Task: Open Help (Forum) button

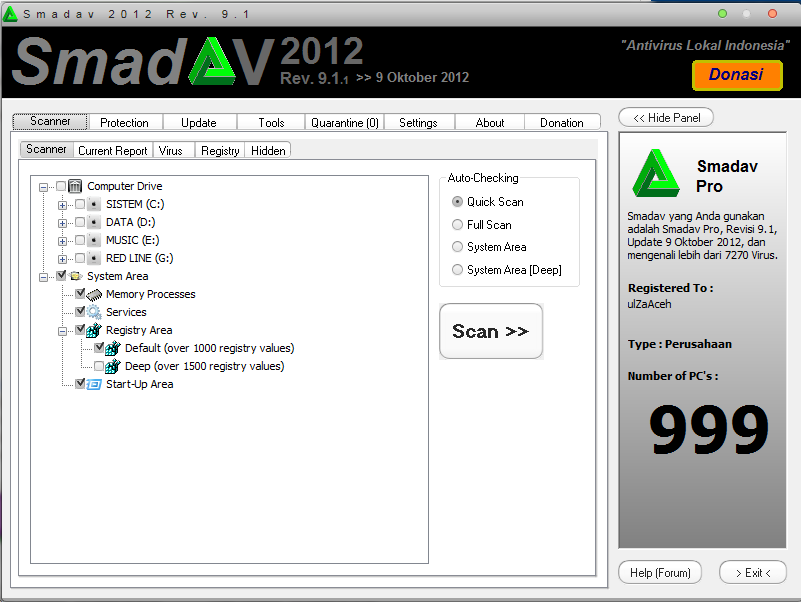Action: point(660,573)
